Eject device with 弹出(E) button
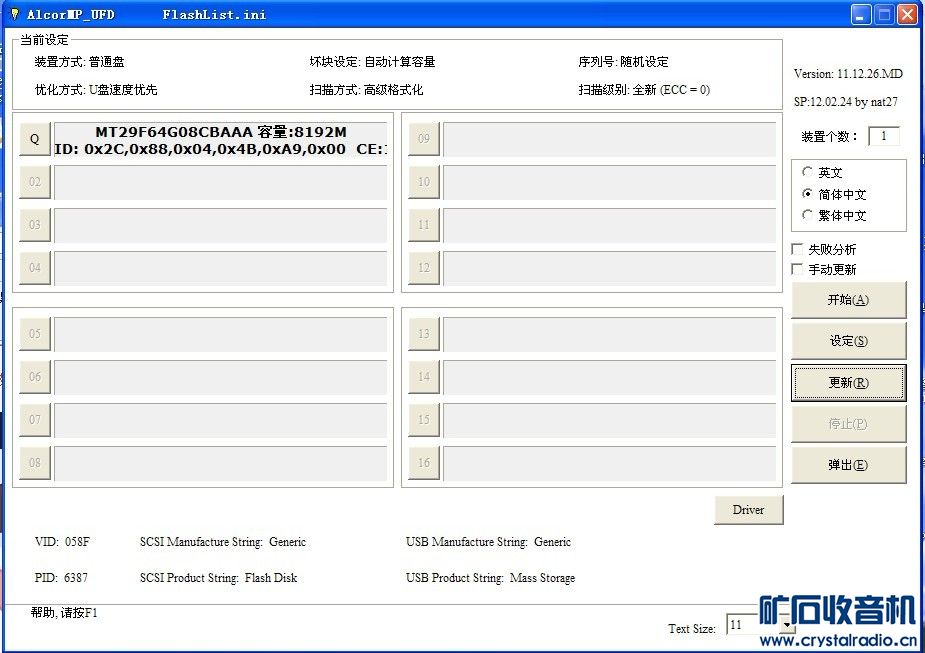925x653 pixels. point(848,465)
